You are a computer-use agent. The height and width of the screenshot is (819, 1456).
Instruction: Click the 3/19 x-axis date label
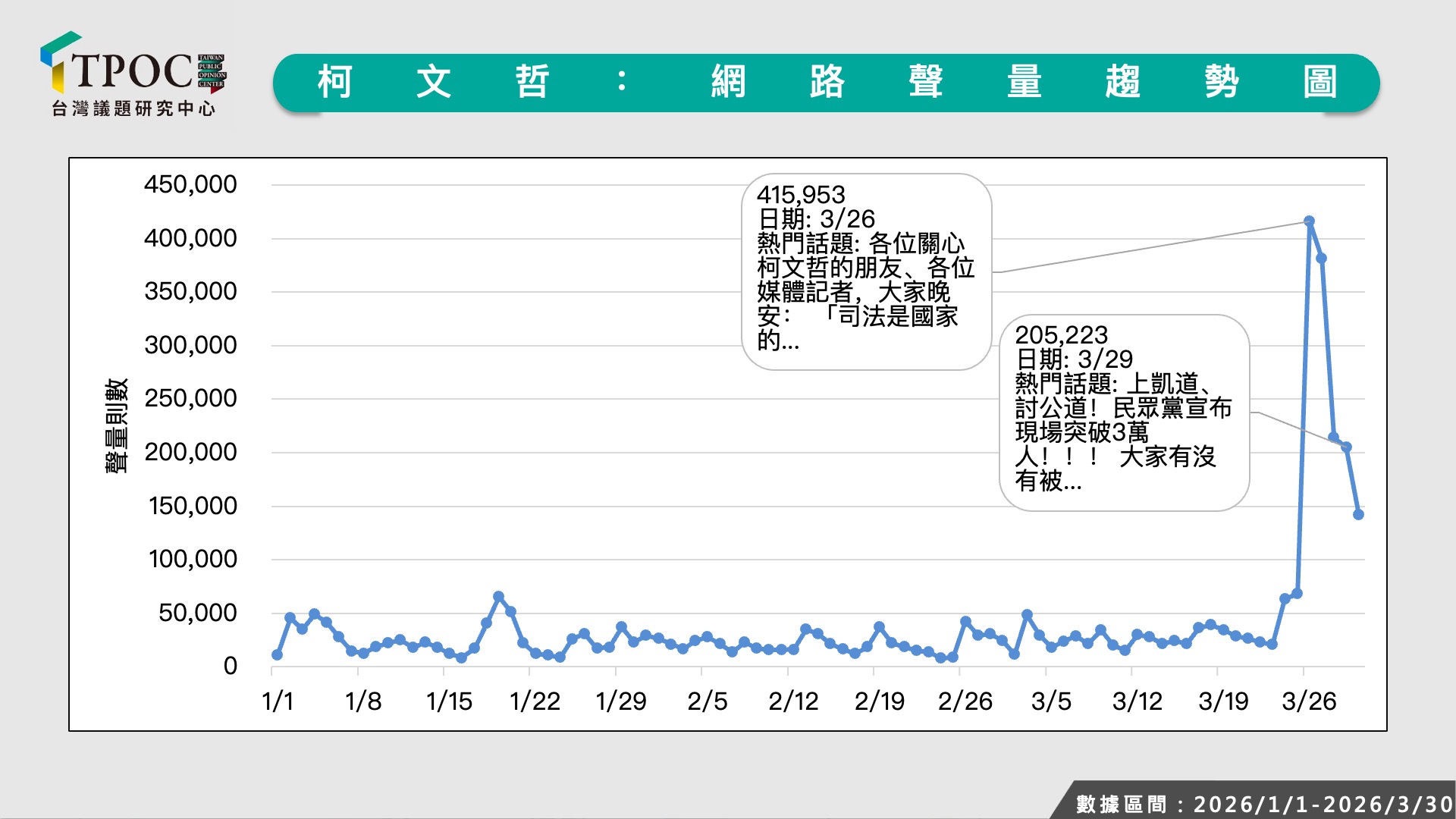click(1223, 701)
